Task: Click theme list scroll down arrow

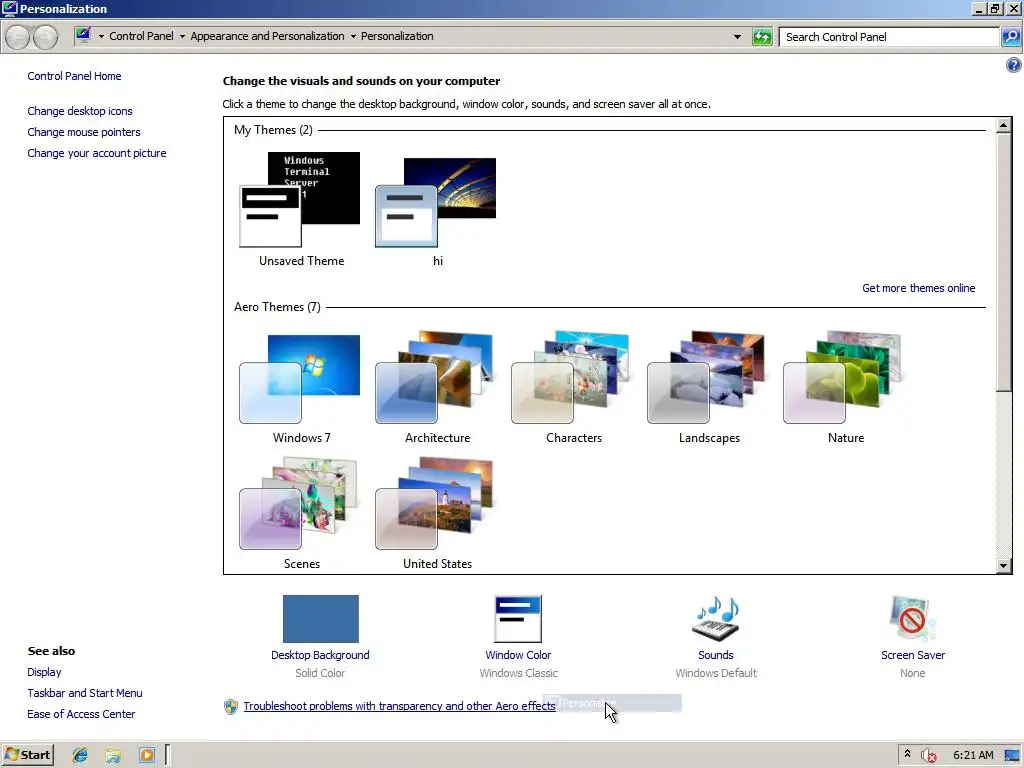Action: pyautogui.click(x=1004, y=566)
